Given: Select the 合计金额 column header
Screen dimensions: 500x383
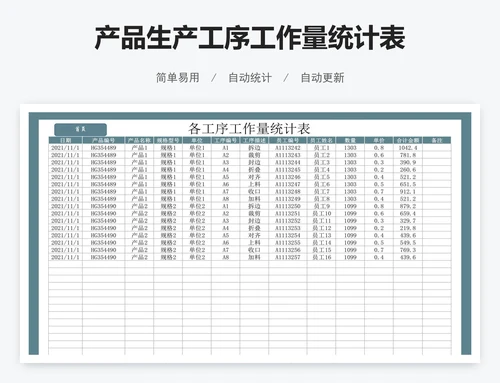Looking at the screenshot, I should tap(408, 140).
